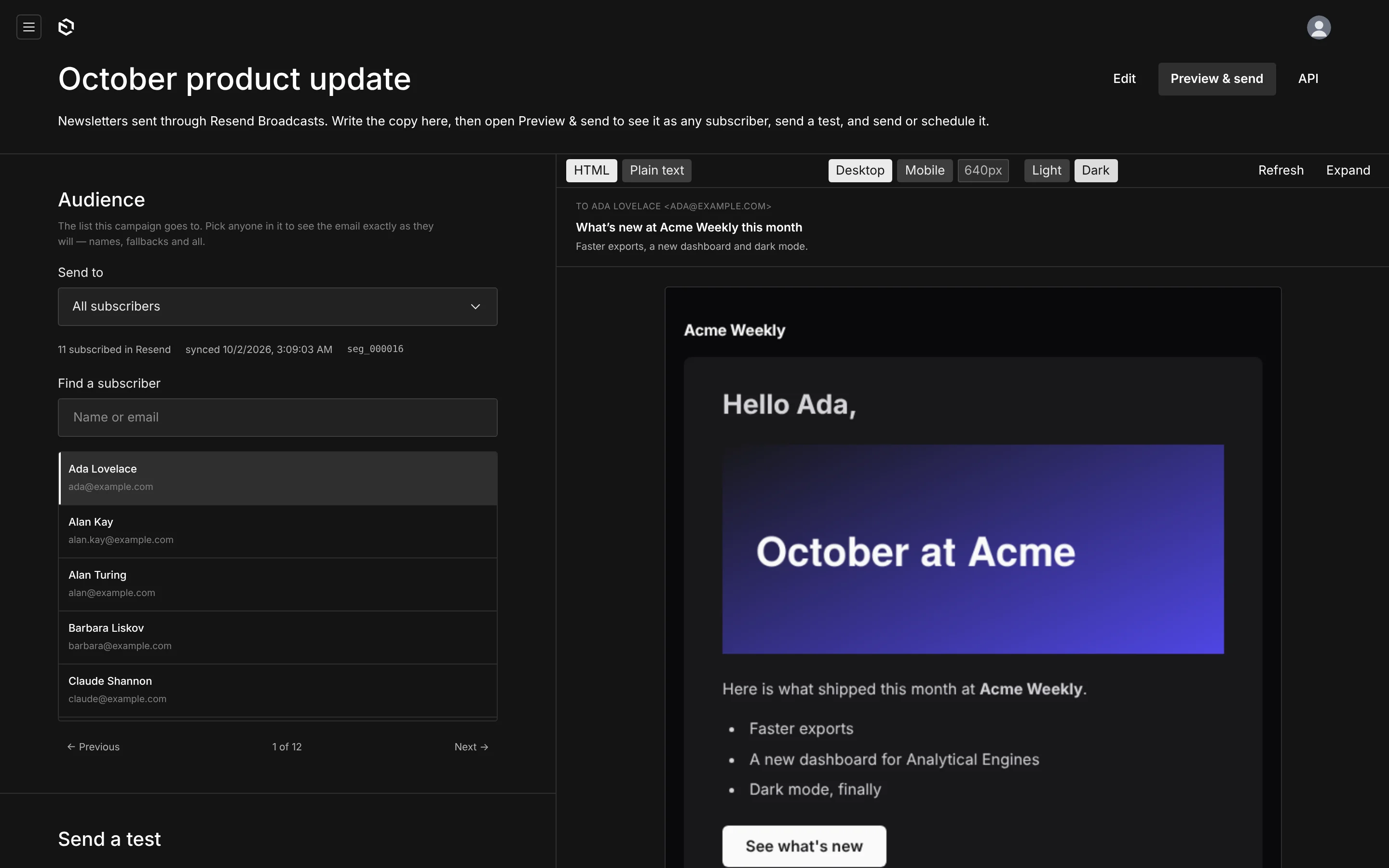Expand the email preview pane

tap(1348, 171)
